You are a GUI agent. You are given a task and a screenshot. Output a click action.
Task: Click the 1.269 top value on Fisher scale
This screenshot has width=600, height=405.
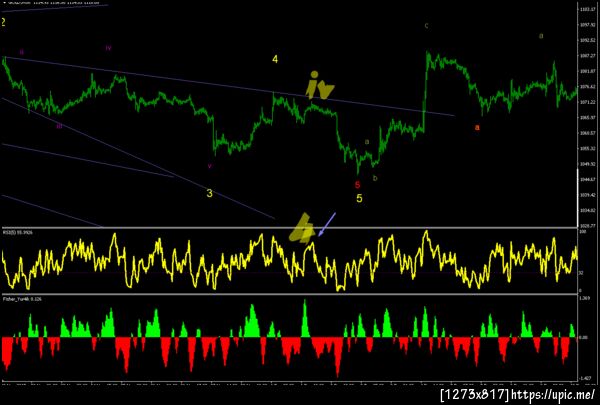pos(584,298)
